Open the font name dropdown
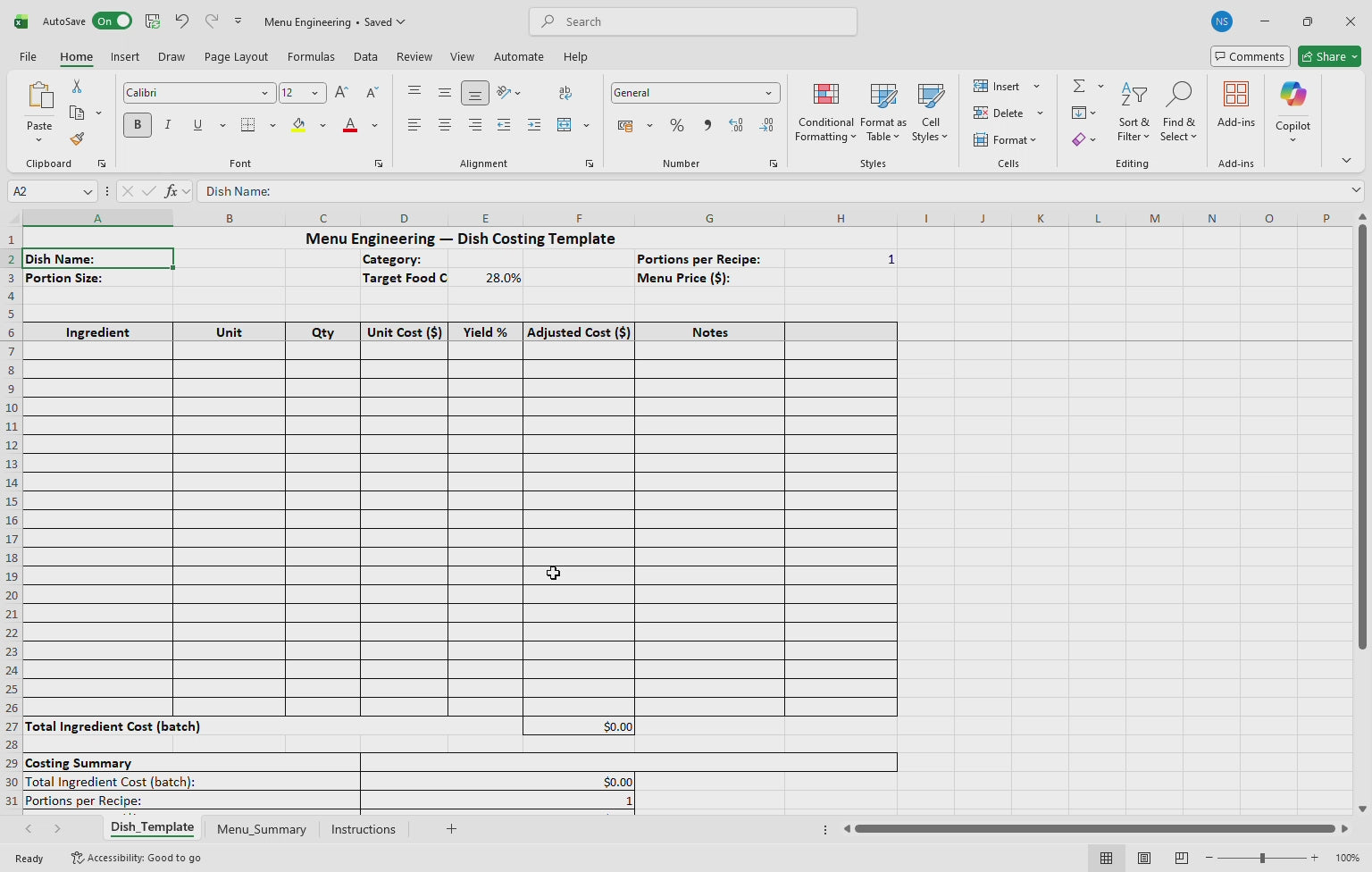This screenshot has height=872, width=1372. point(264,92)
